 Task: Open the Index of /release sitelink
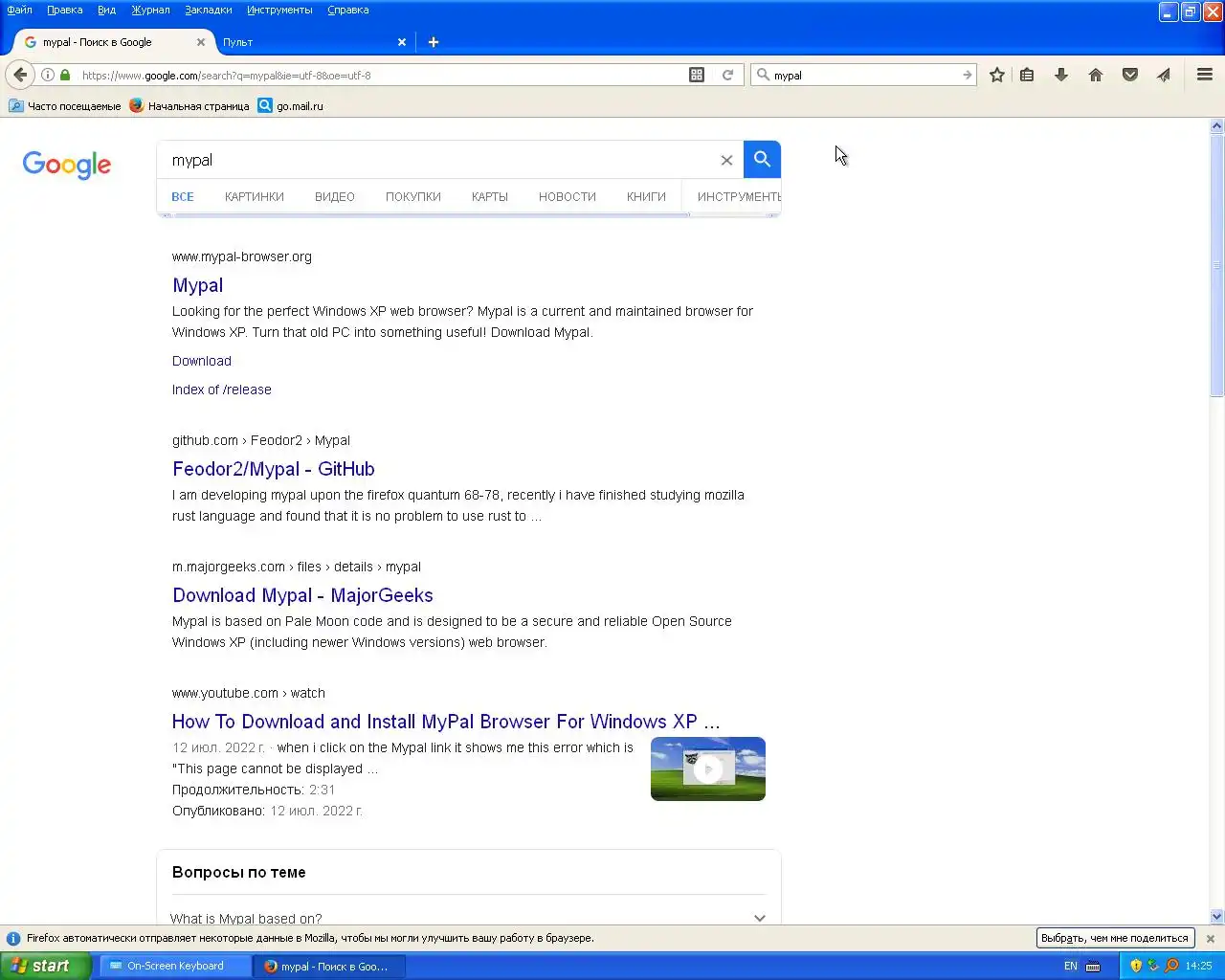pyautogui.click(x=222, y=390)
